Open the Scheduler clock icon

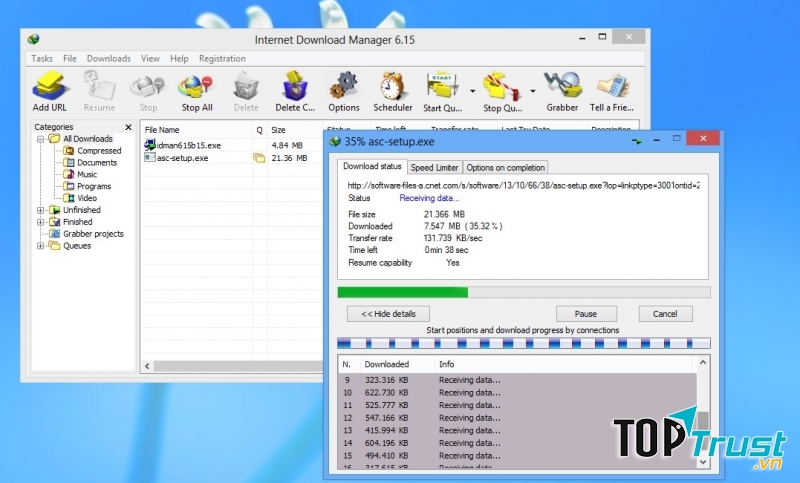pos(392,86)
